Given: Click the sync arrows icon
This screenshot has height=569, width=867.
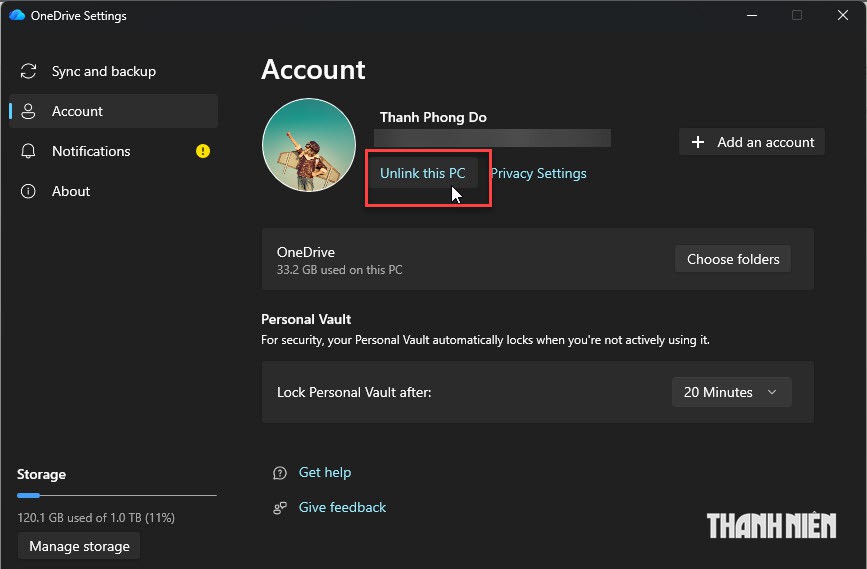Looking at the screenshot, I should pyautogui.click(x=28, y=71).
